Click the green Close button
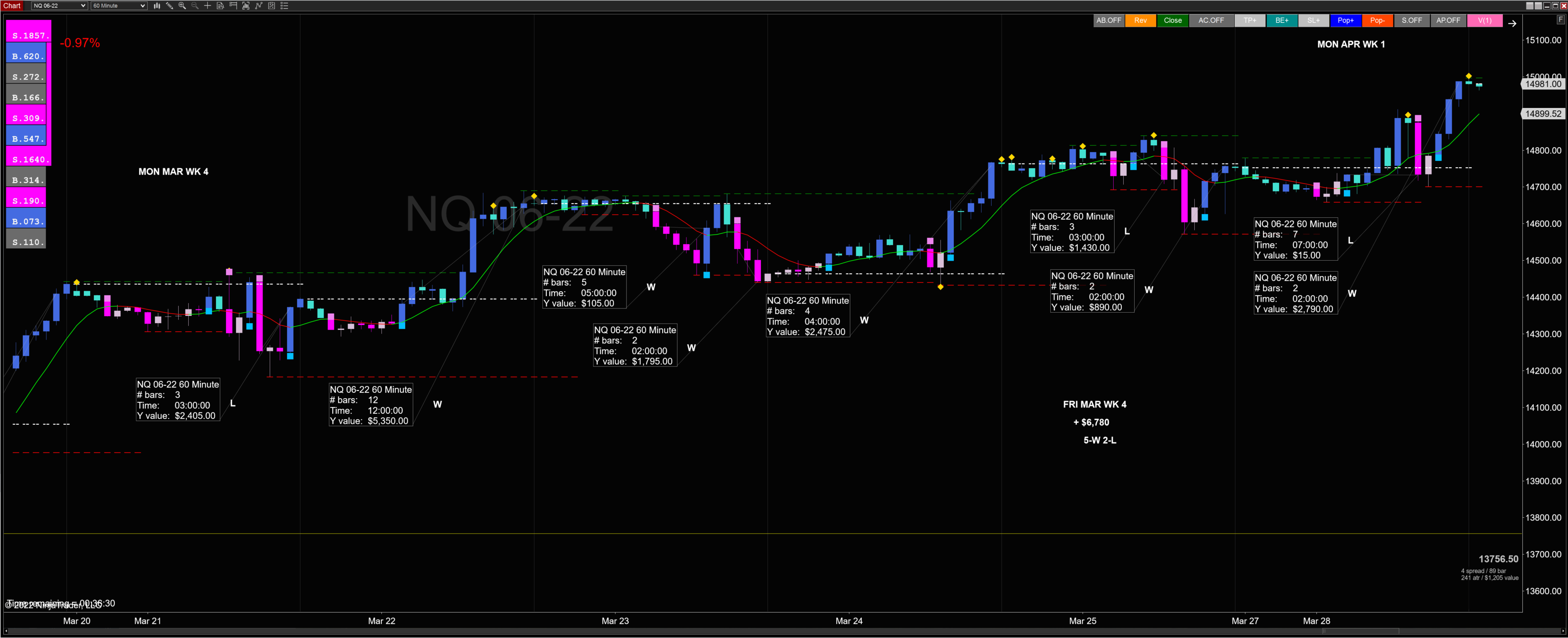This screenshot has height=638, width=1568. pos(1172,21)
